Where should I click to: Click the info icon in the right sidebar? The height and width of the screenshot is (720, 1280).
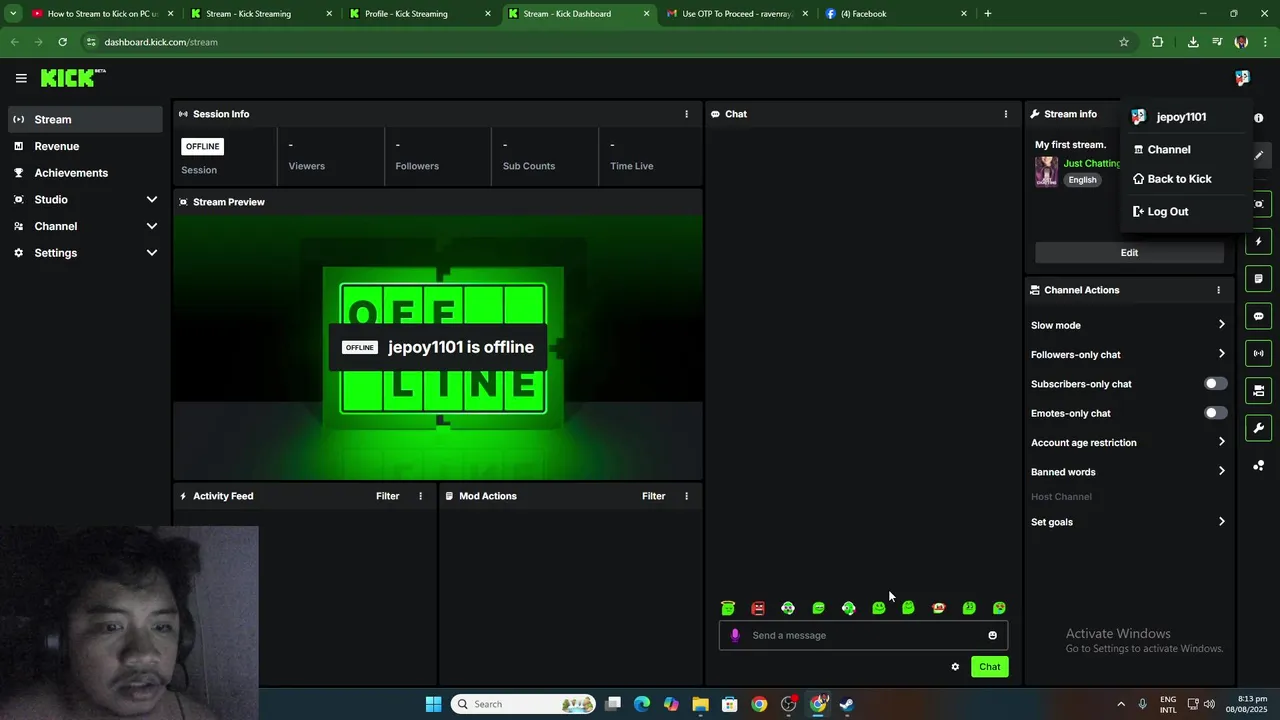[x=1258, y=118]
